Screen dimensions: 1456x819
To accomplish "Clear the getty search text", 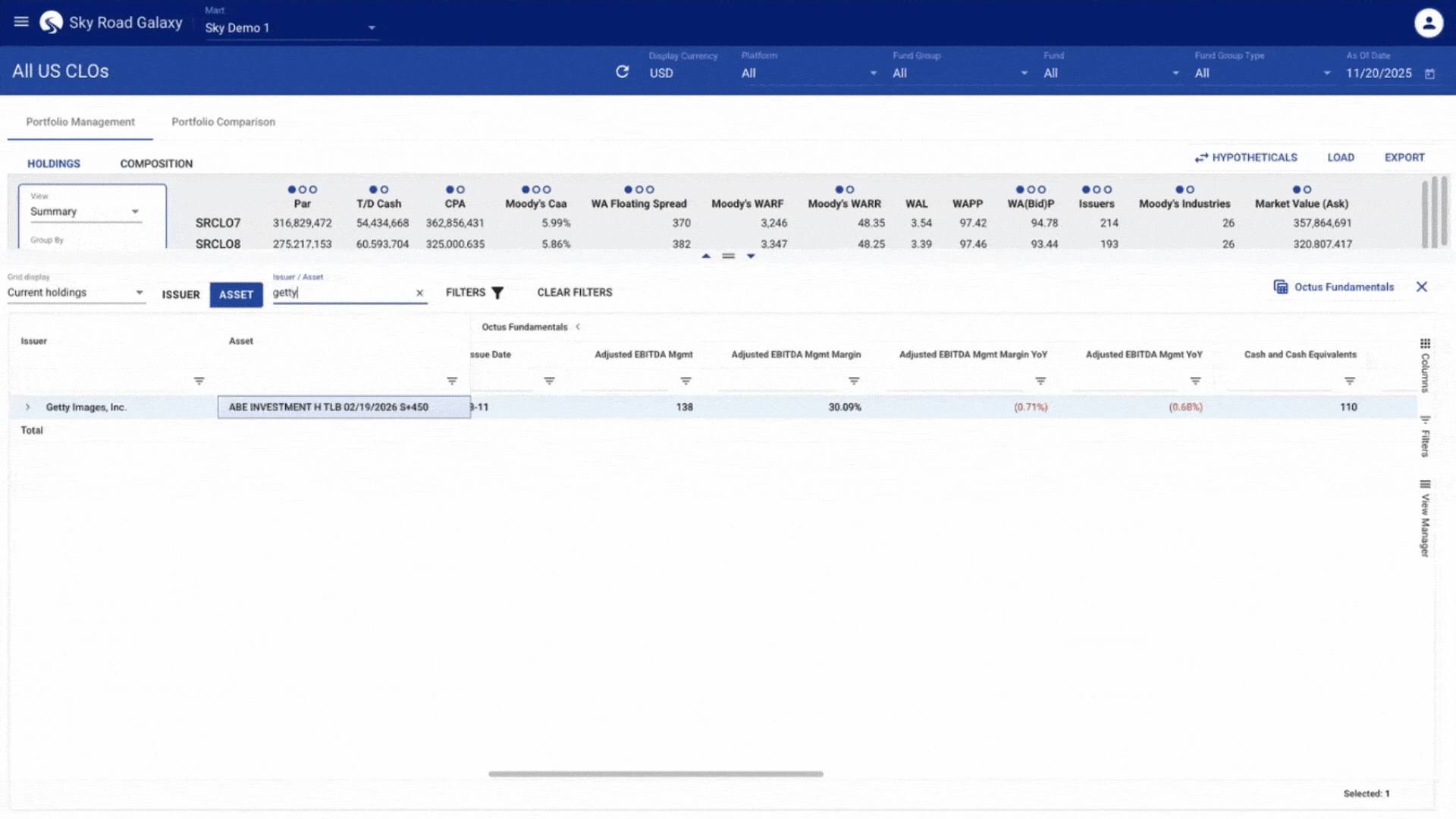I will pyautogui.click(x=419, y=293).
